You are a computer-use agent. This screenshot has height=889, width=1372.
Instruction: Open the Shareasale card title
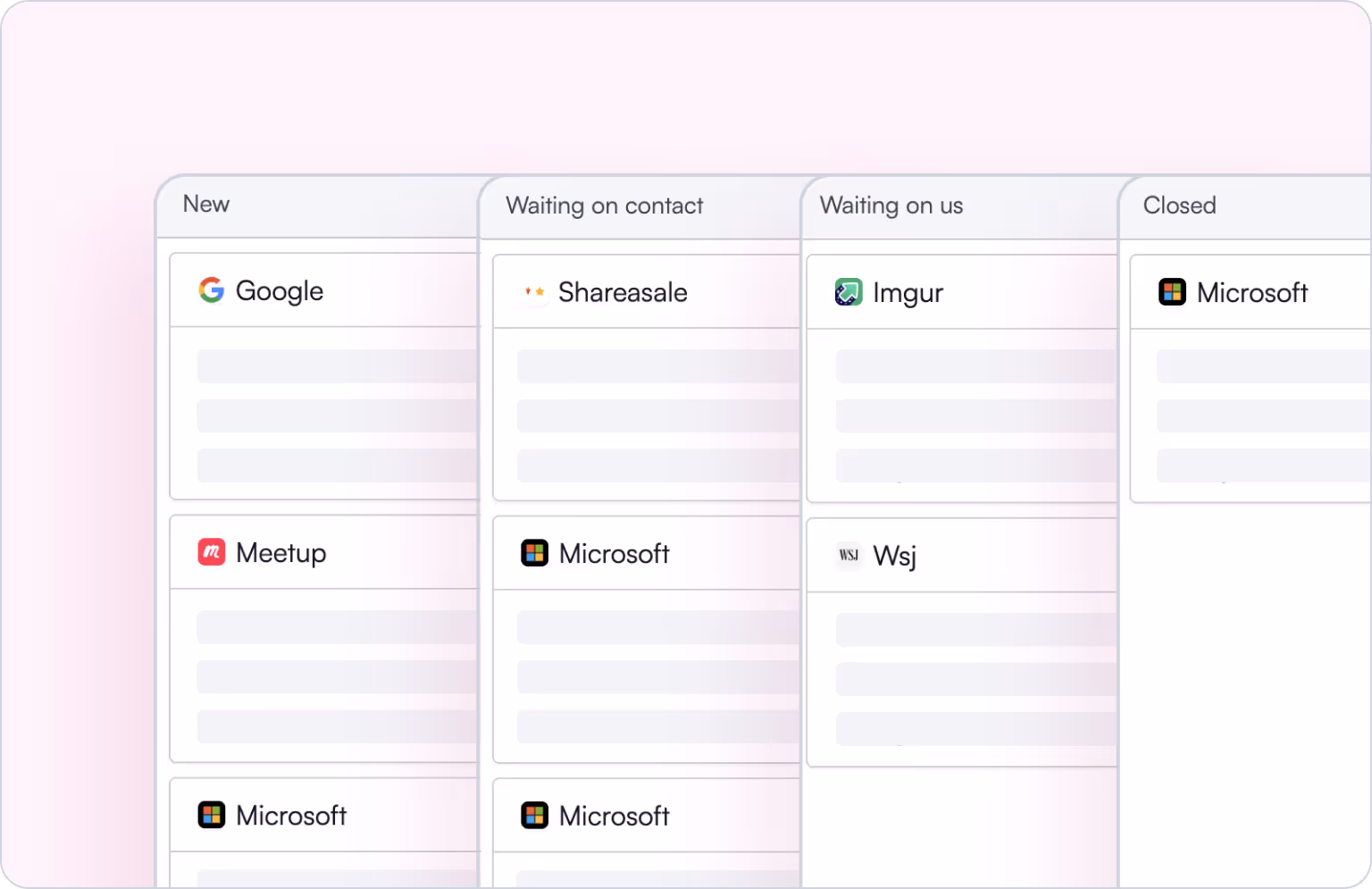point(623,292)
